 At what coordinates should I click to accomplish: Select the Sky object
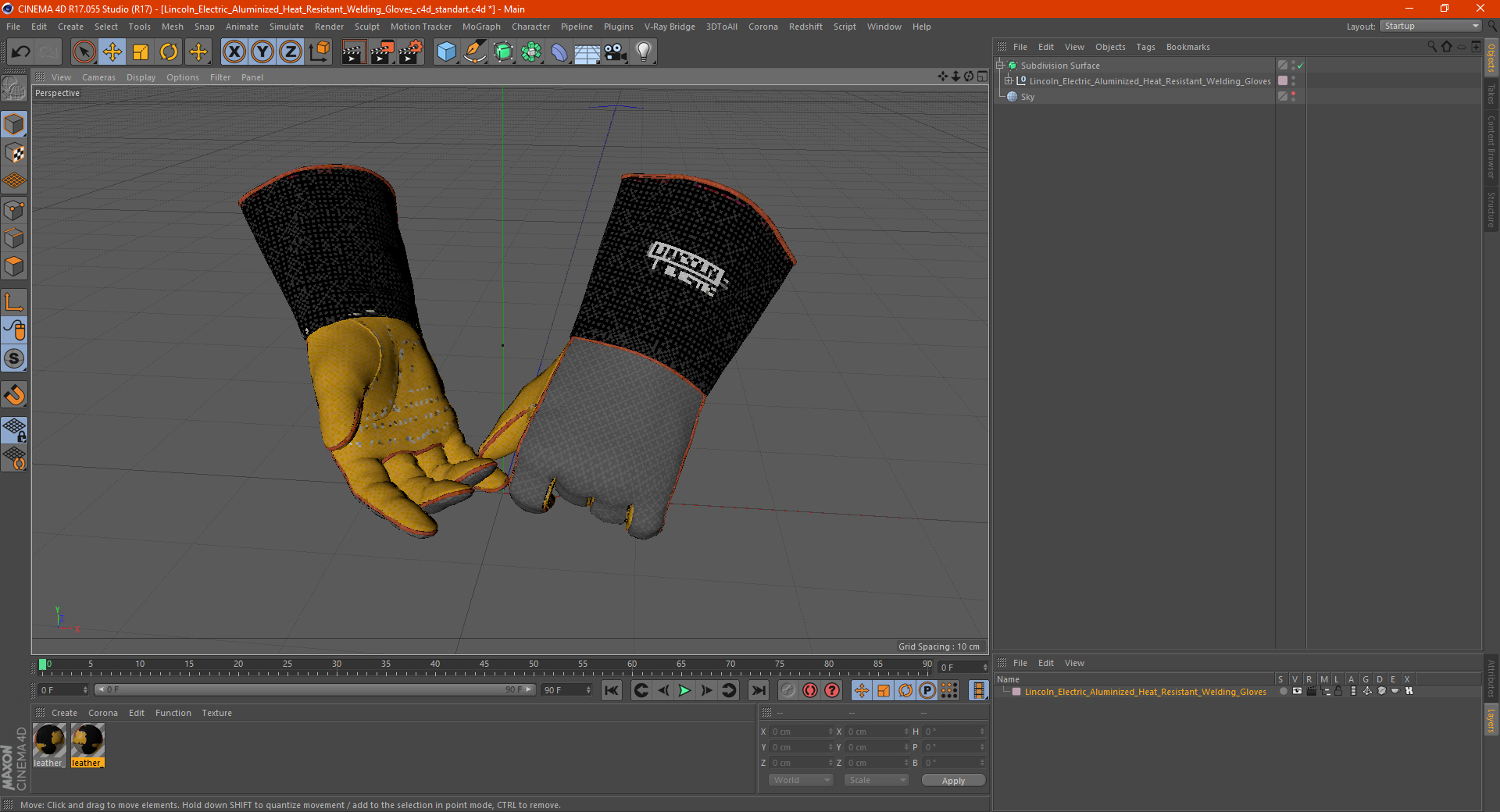pos(1027,97)
